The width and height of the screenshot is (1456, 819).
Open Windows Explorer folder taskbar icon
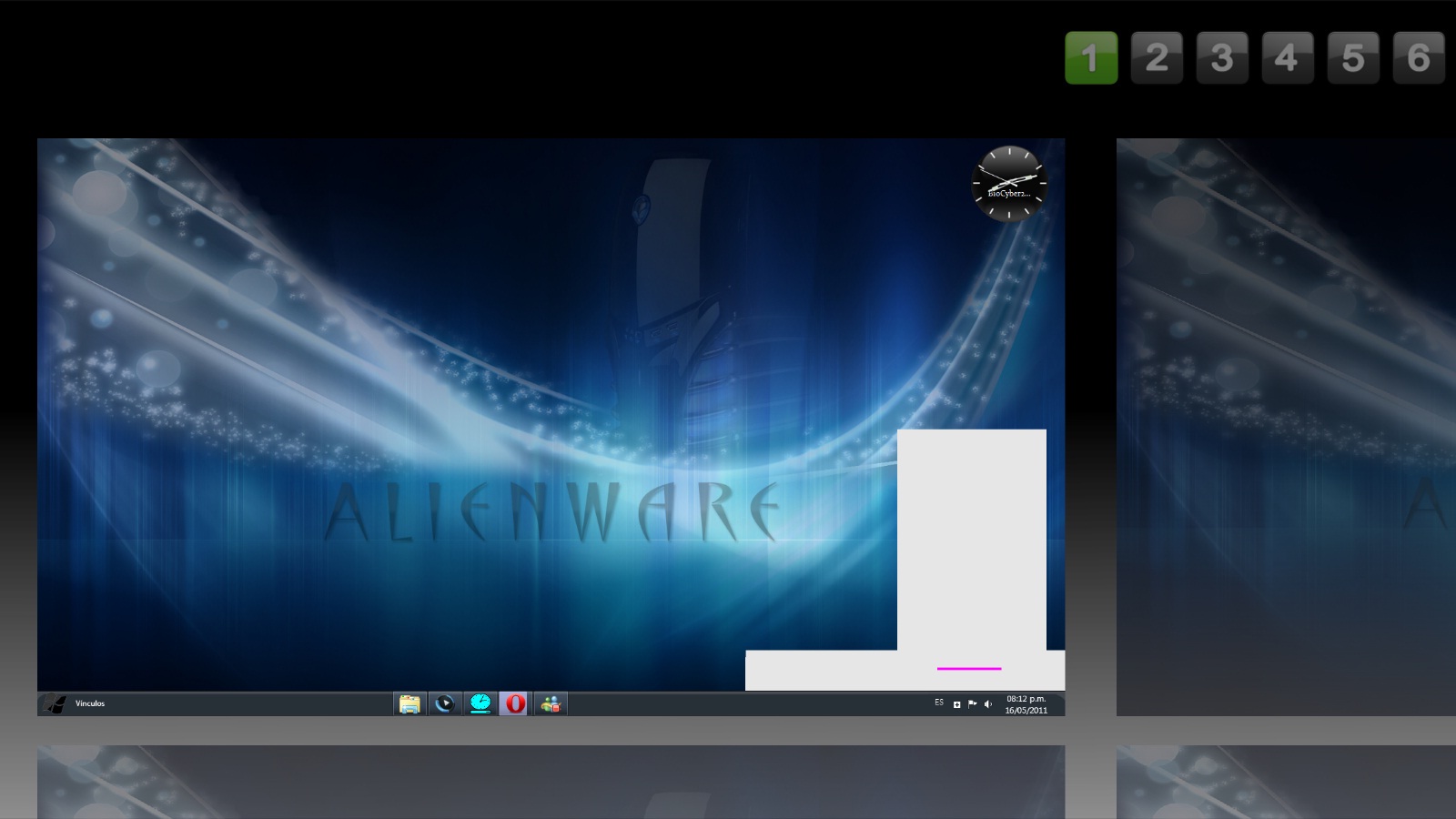point(409,703)
